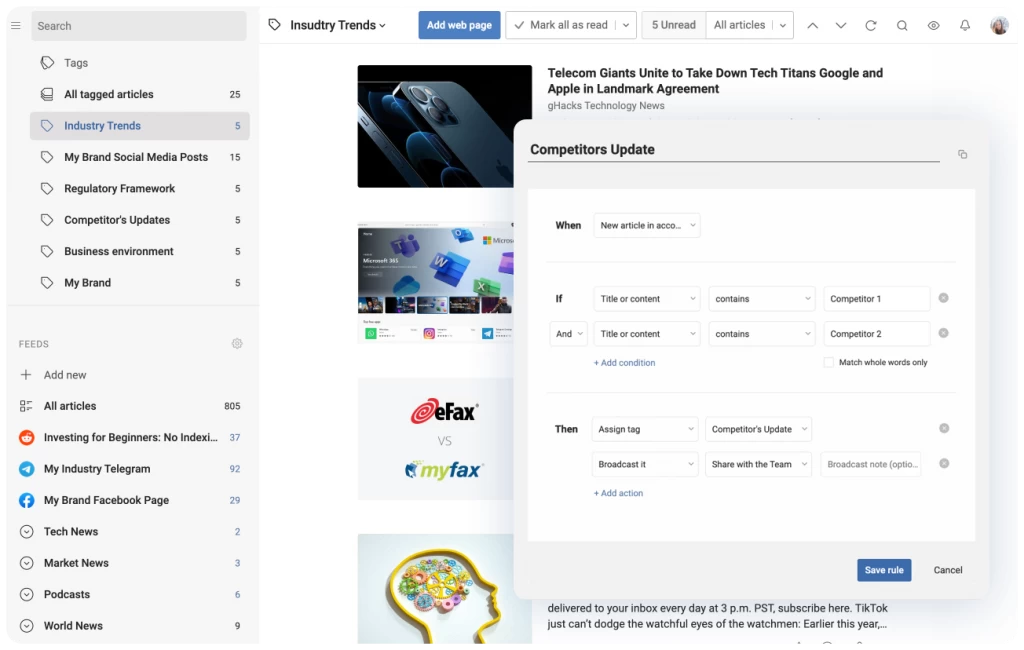Click the 5 Unread filter button

click(673, 25)
